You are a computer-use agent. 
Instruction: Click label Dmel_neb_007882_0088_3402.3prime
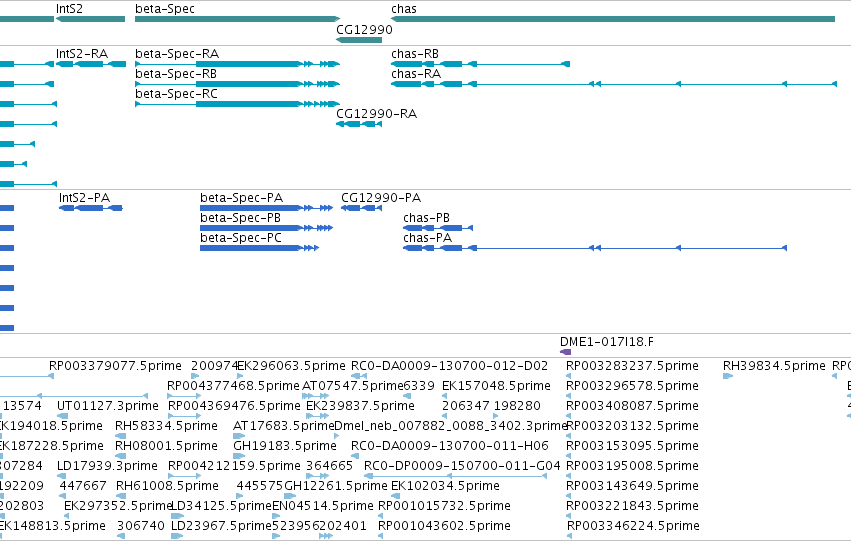pyautogui.click(x=451, y=426)
